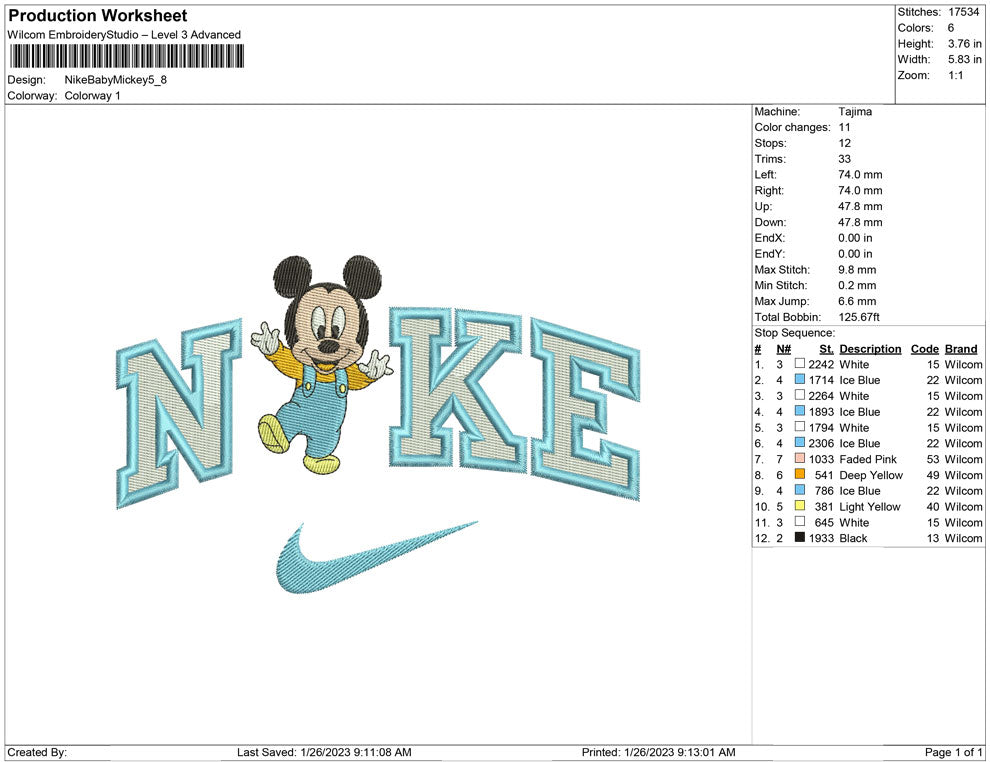The height and width of the screenshot is (762, 990).
Task: Click the 'Created By:' footer label
Action: coord(37,752)
